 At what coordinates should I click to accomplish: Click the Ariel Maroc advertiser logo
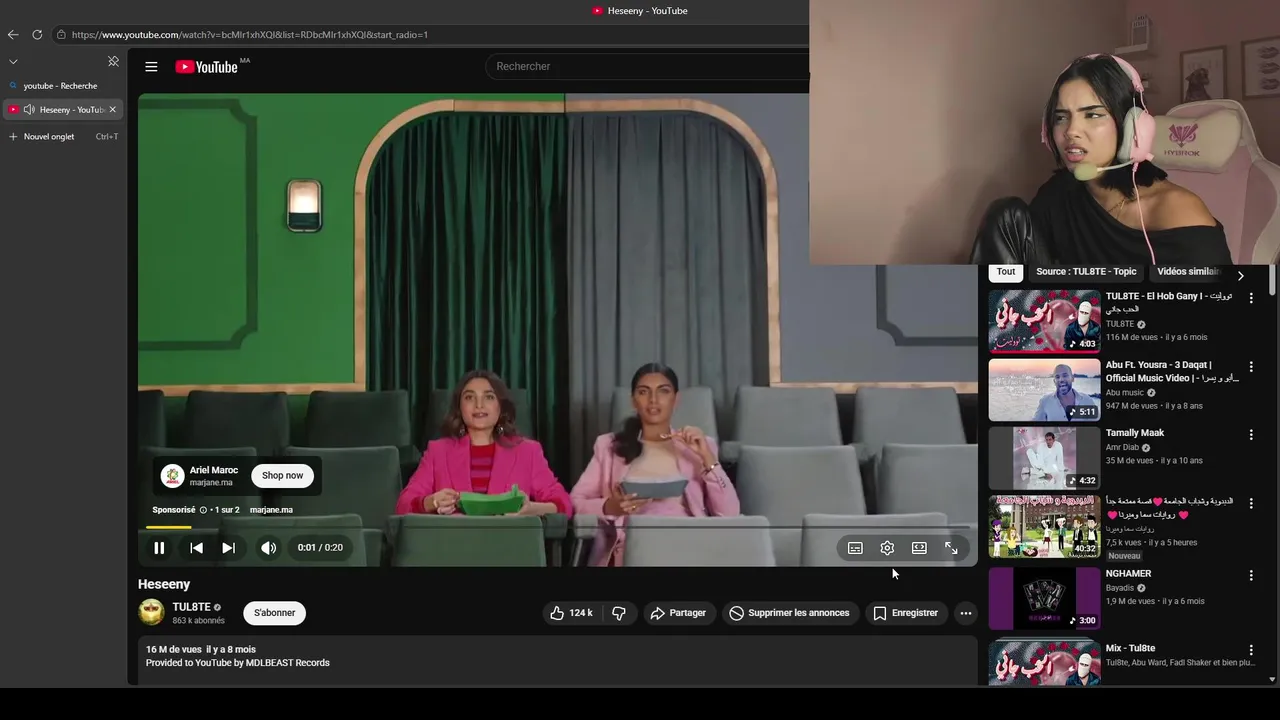[x=173, y=476]
